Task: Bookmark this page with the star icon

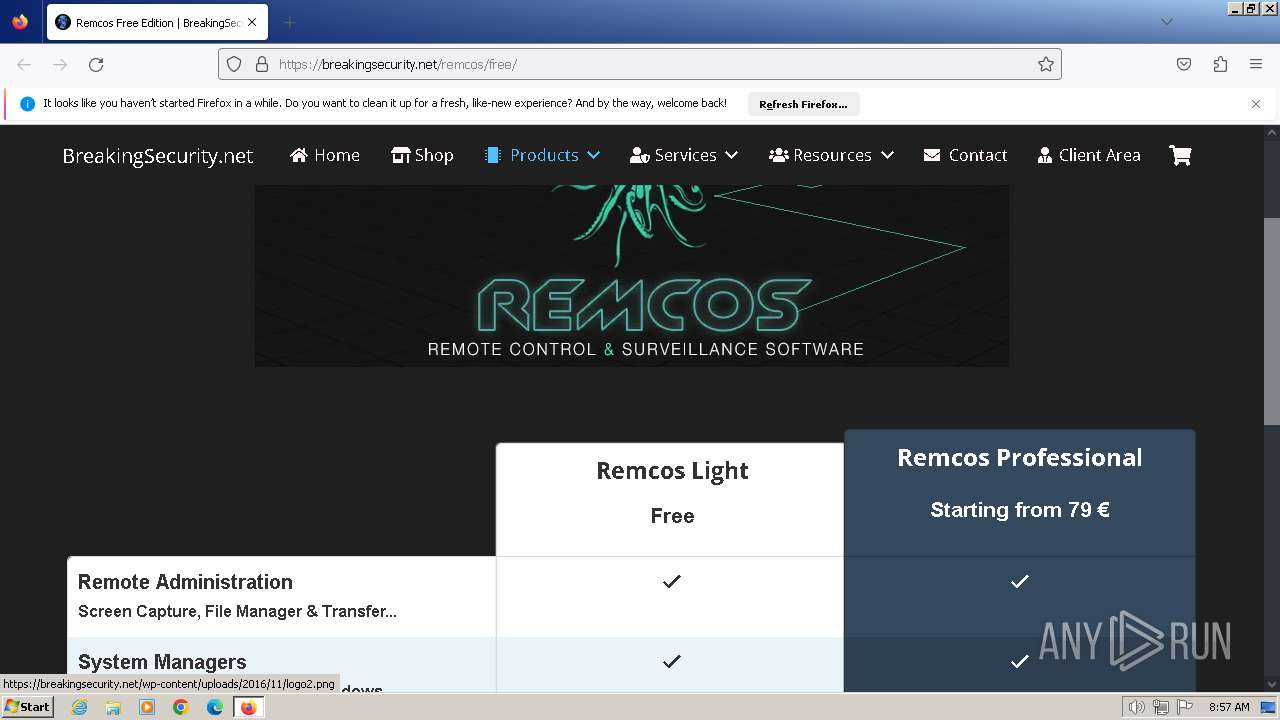Action: [1046, 64]
